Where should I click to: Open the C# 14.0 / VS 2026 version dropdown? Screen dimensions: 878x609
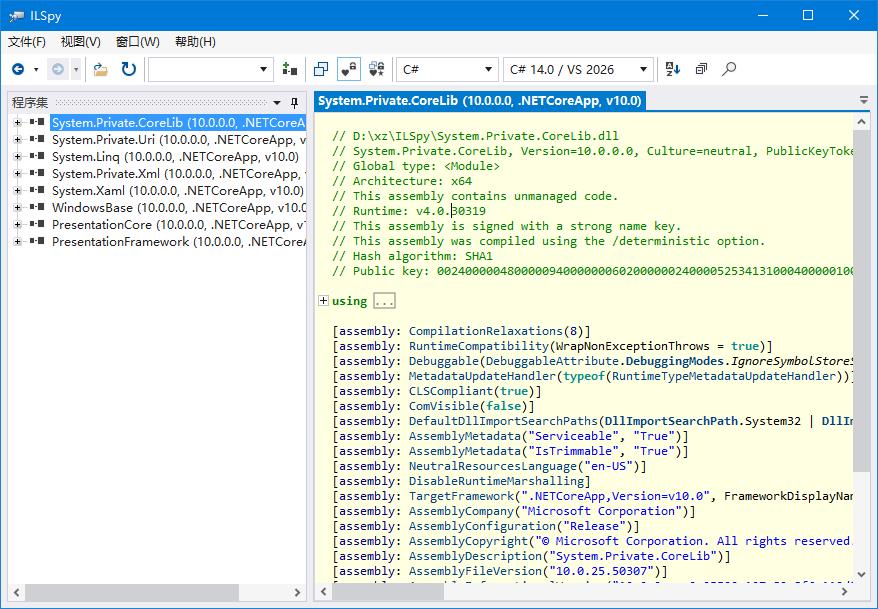[x=579, y=70]
